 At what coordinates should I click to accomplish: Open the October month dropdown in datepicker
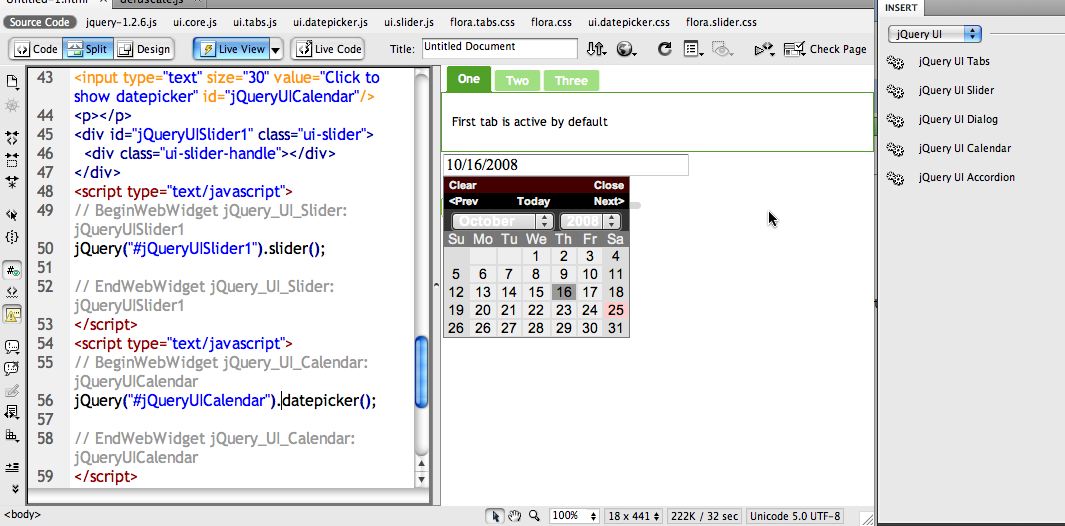[x=501, y=221]
